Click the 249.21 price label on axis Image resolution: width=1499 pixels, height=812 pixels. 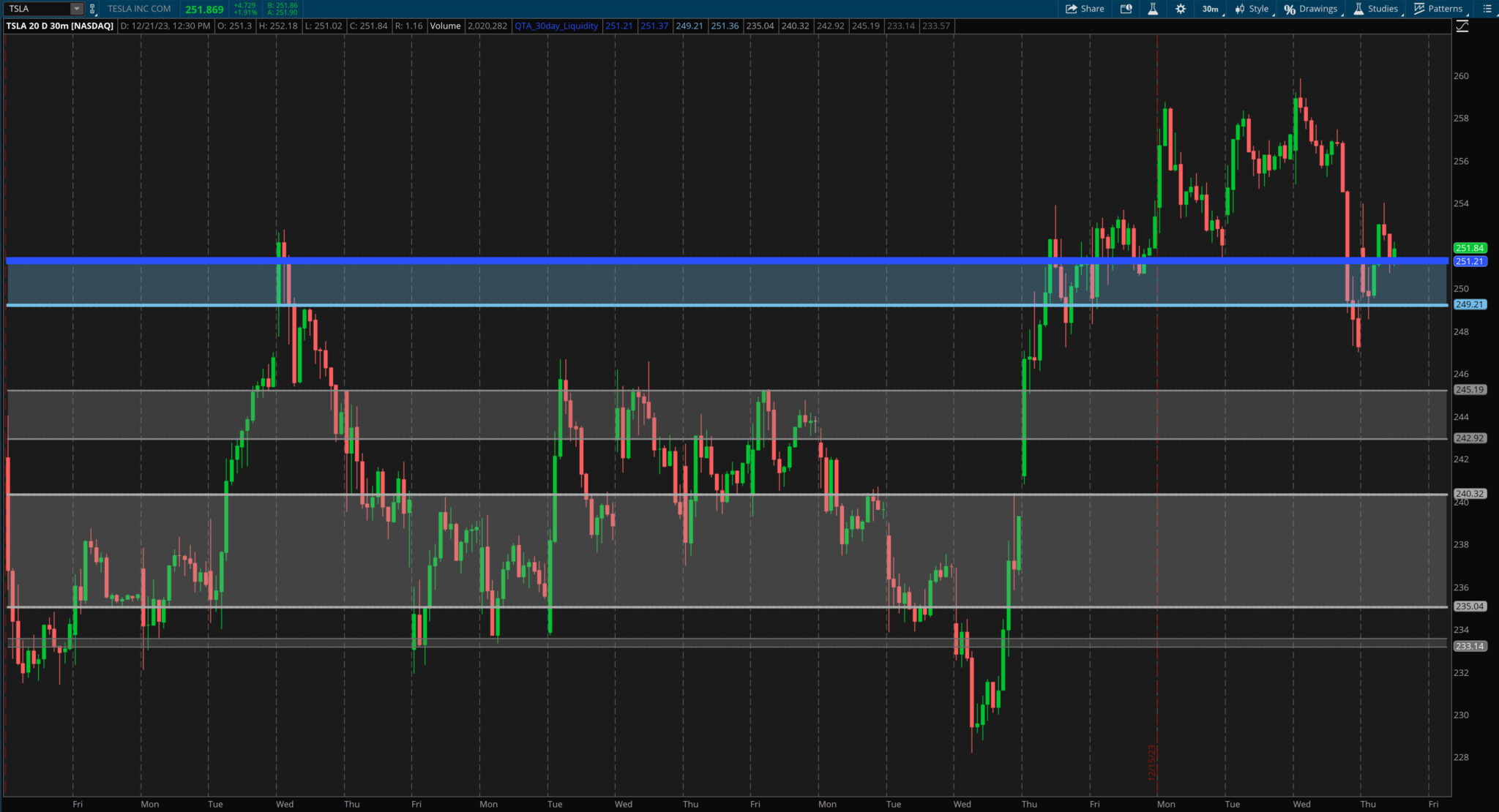pos(1469,304)
